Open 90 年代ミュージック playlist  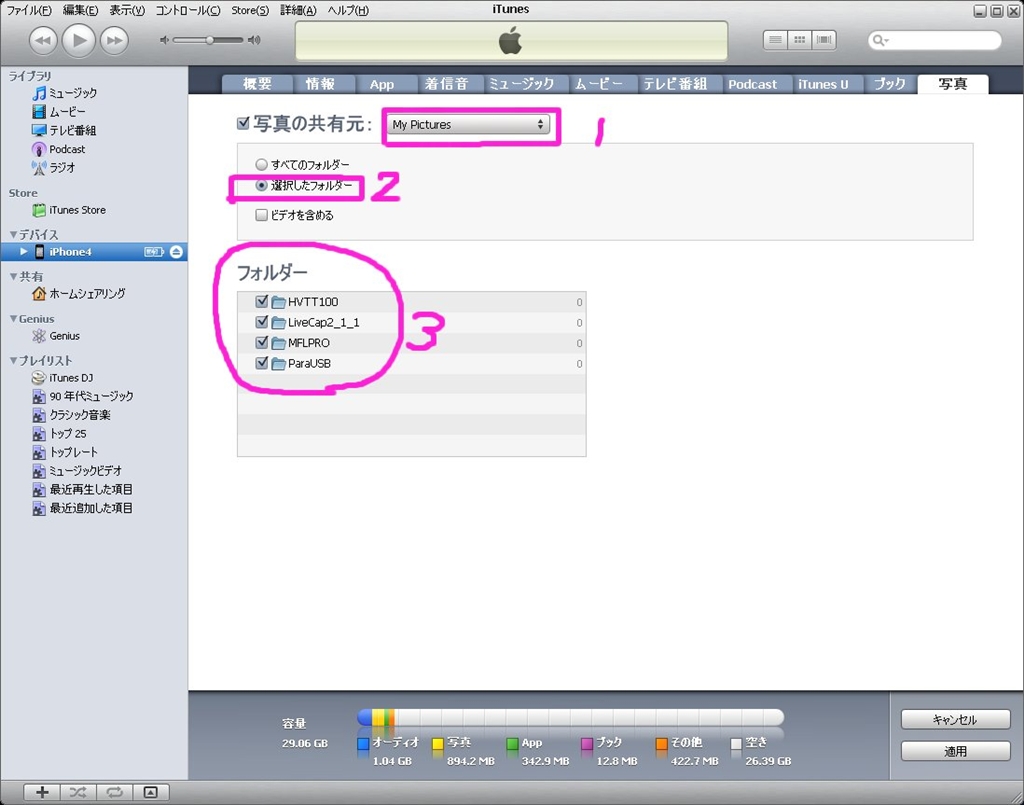tap(83, 396)
